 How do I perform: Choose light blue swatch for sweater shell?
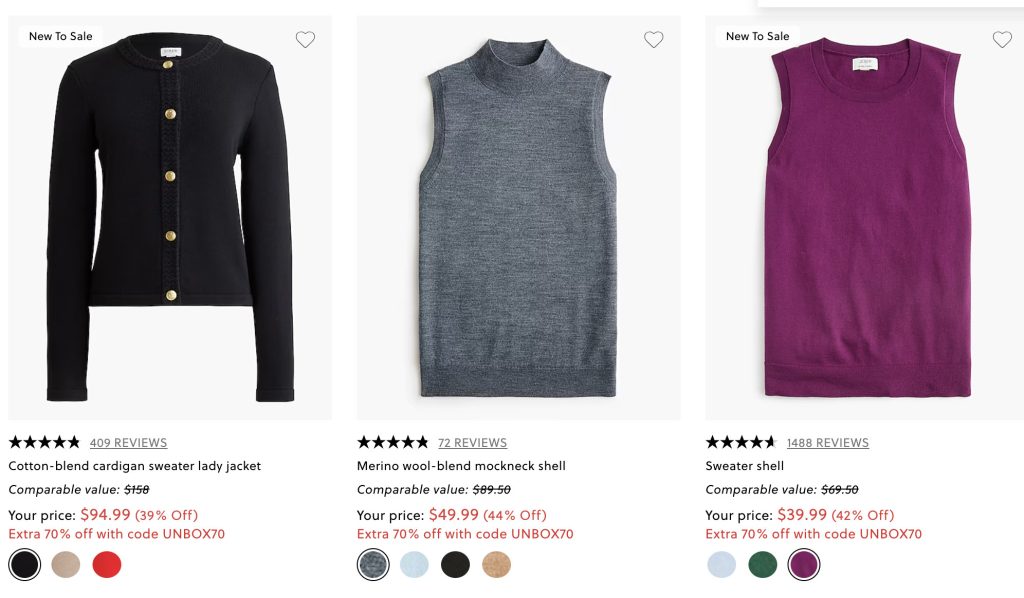[x=721, y=565]
